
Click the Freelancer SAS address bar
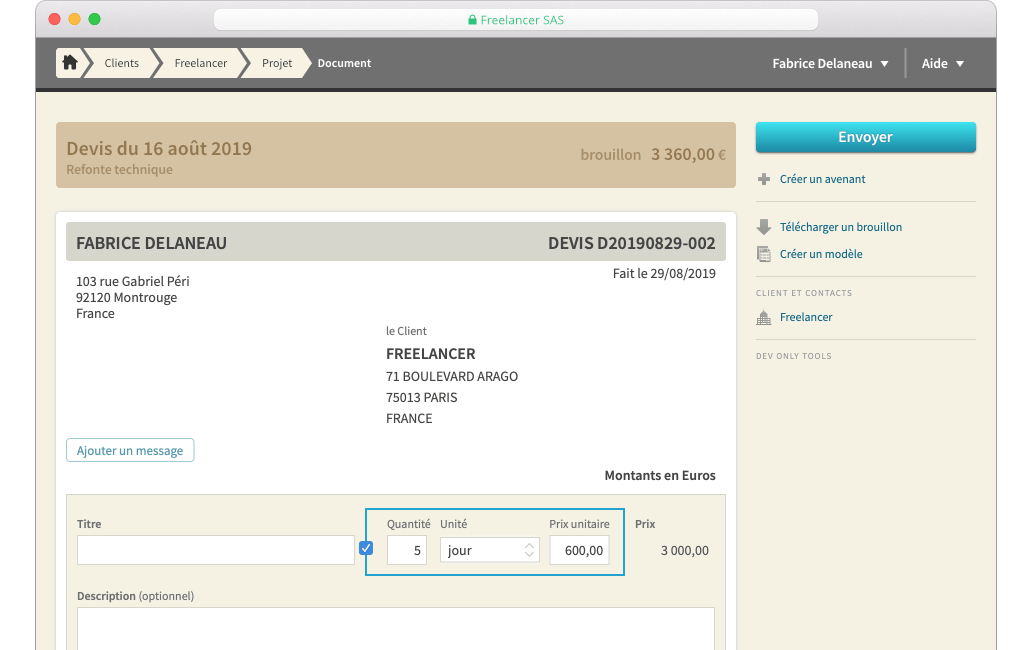(x=516, y=20)
